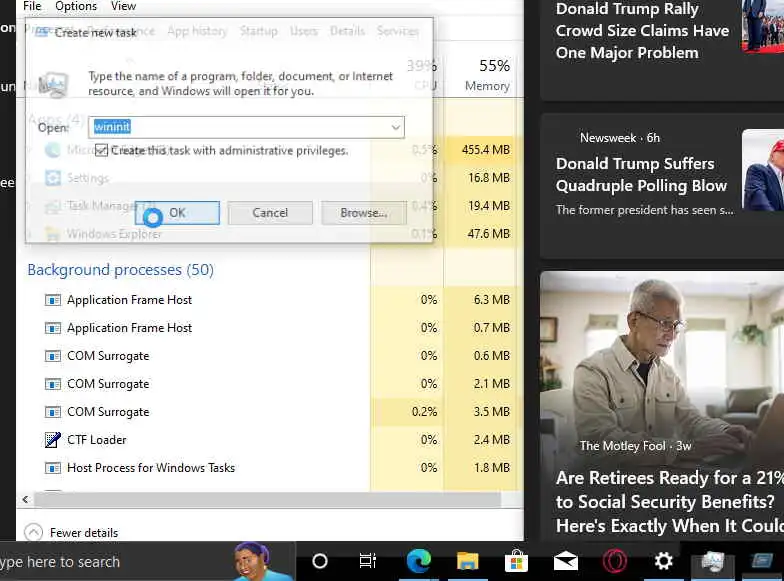Screen dimensions: 784x581
Task: Click the Background processes (50) group header
Action: pyautogui.click(x=120, y=270)
